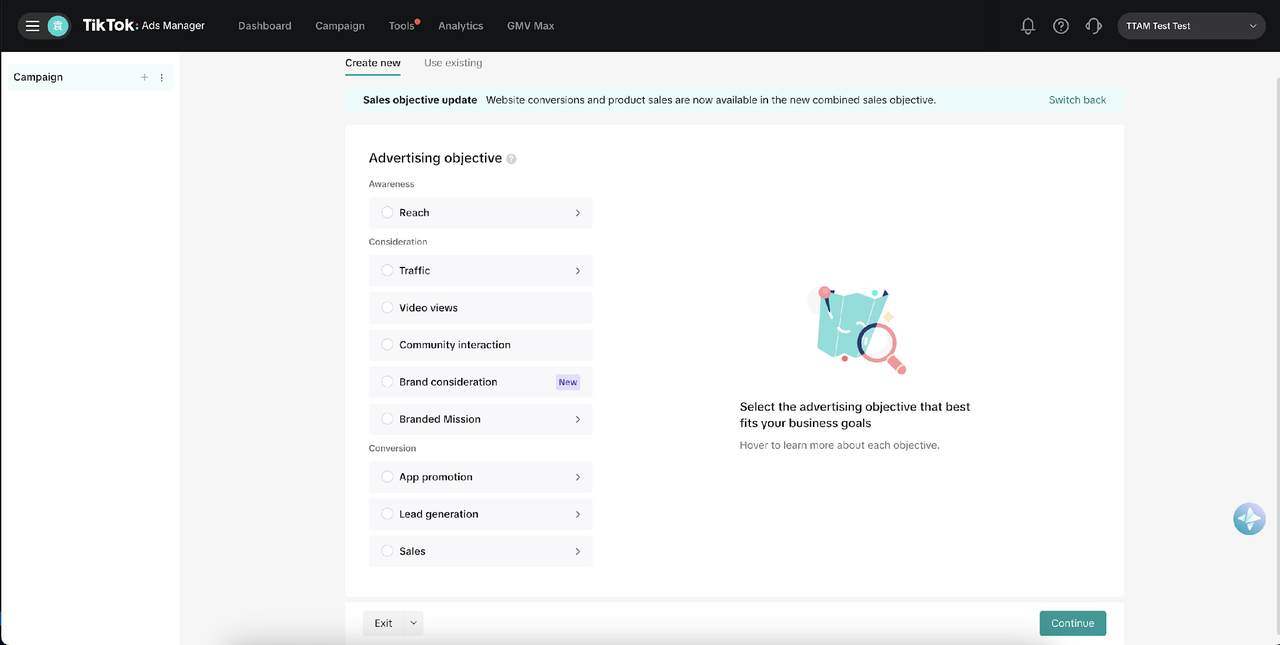Click the Continue button
1280x645 pixels.
[x=1072, y=623]
